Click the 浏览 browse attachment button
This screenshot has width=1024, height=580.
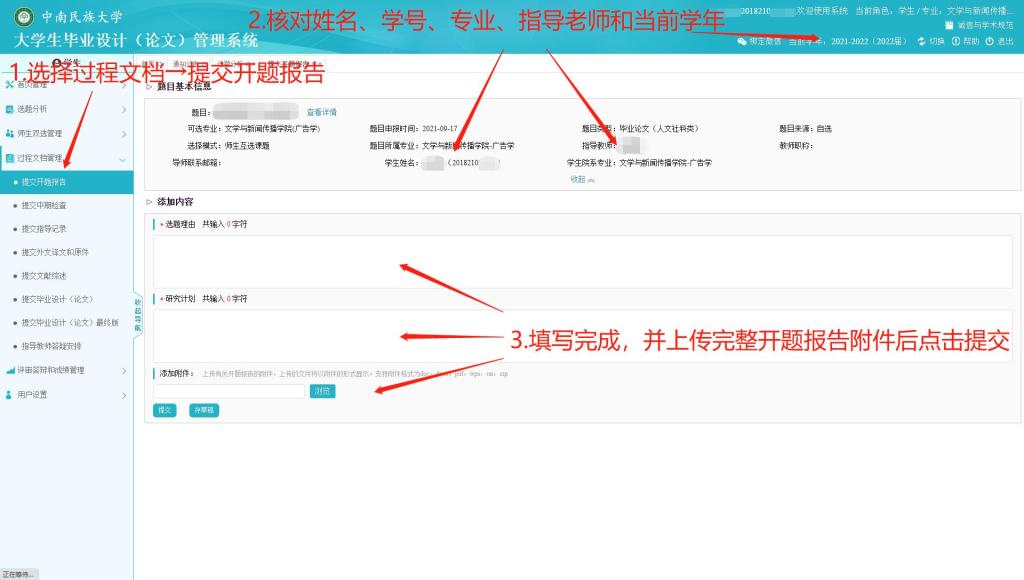pos(322,391)
